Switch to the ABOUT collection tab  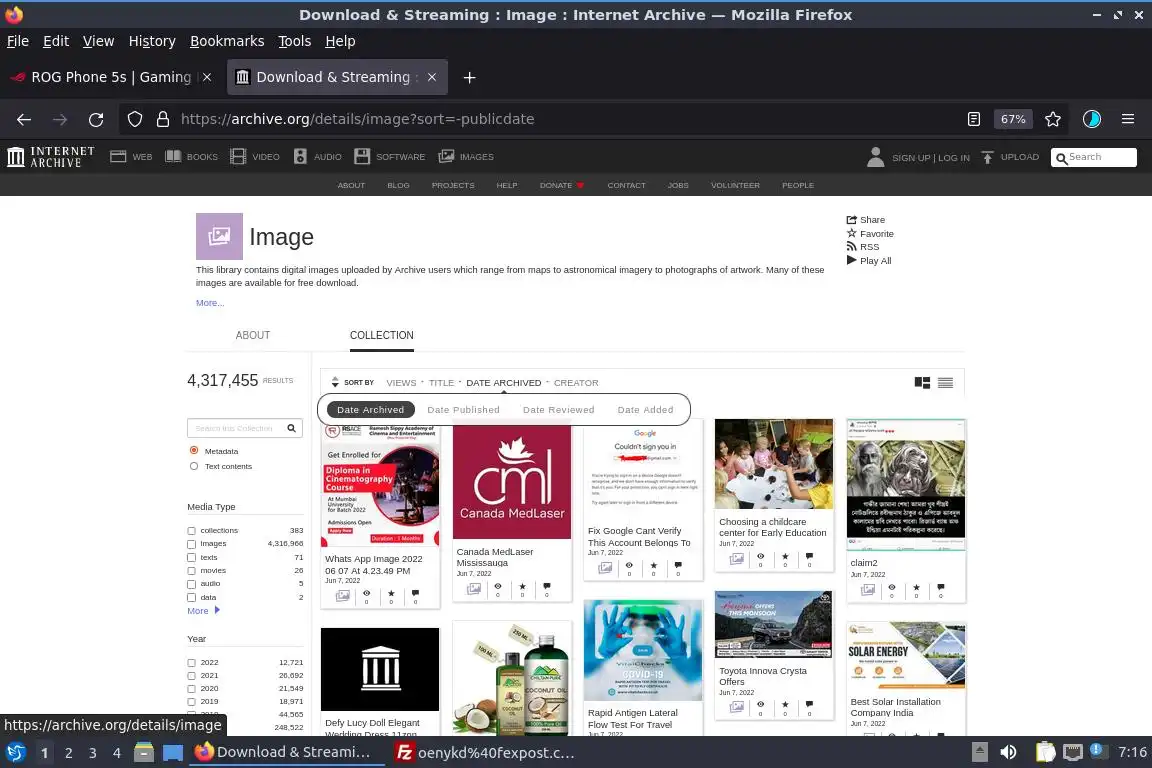tap(253, 335)
